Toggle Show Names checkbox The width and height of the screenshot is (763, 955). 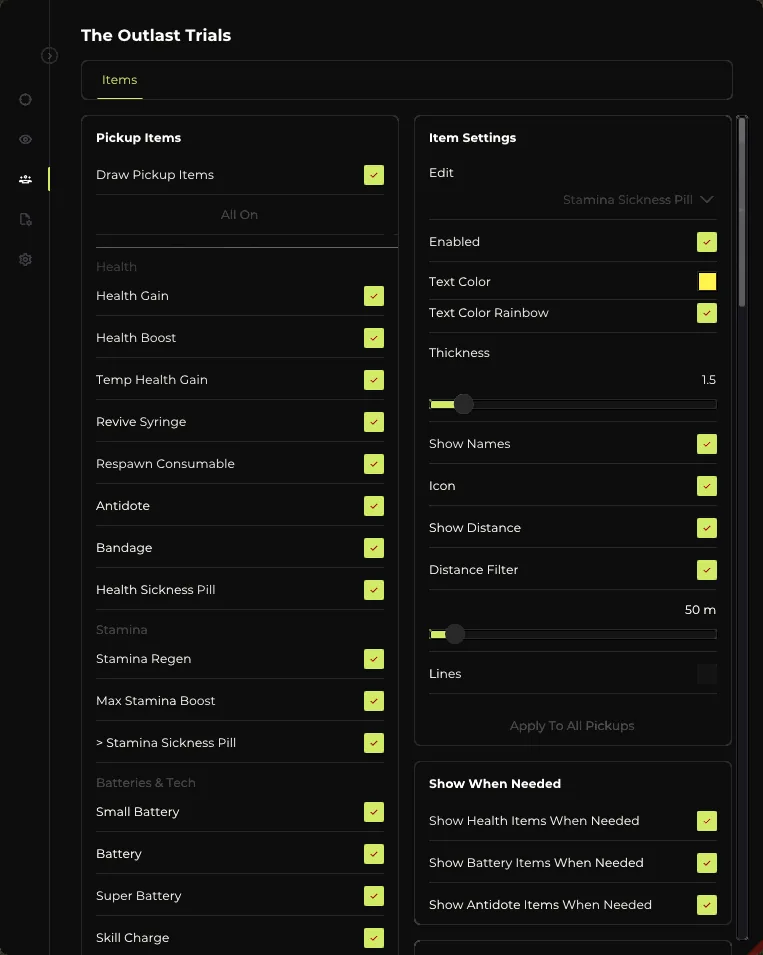[707, 444]
